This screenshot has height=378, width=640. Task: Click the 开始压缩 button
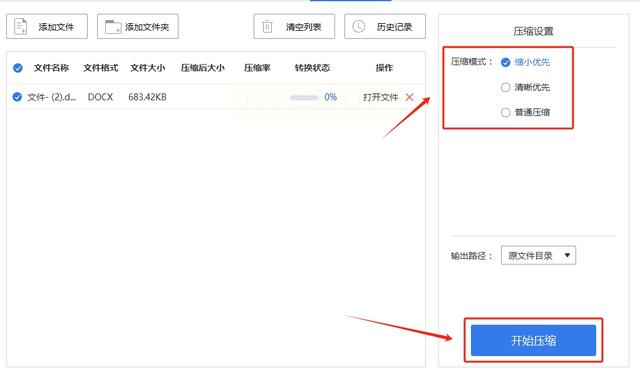point(533,340)
